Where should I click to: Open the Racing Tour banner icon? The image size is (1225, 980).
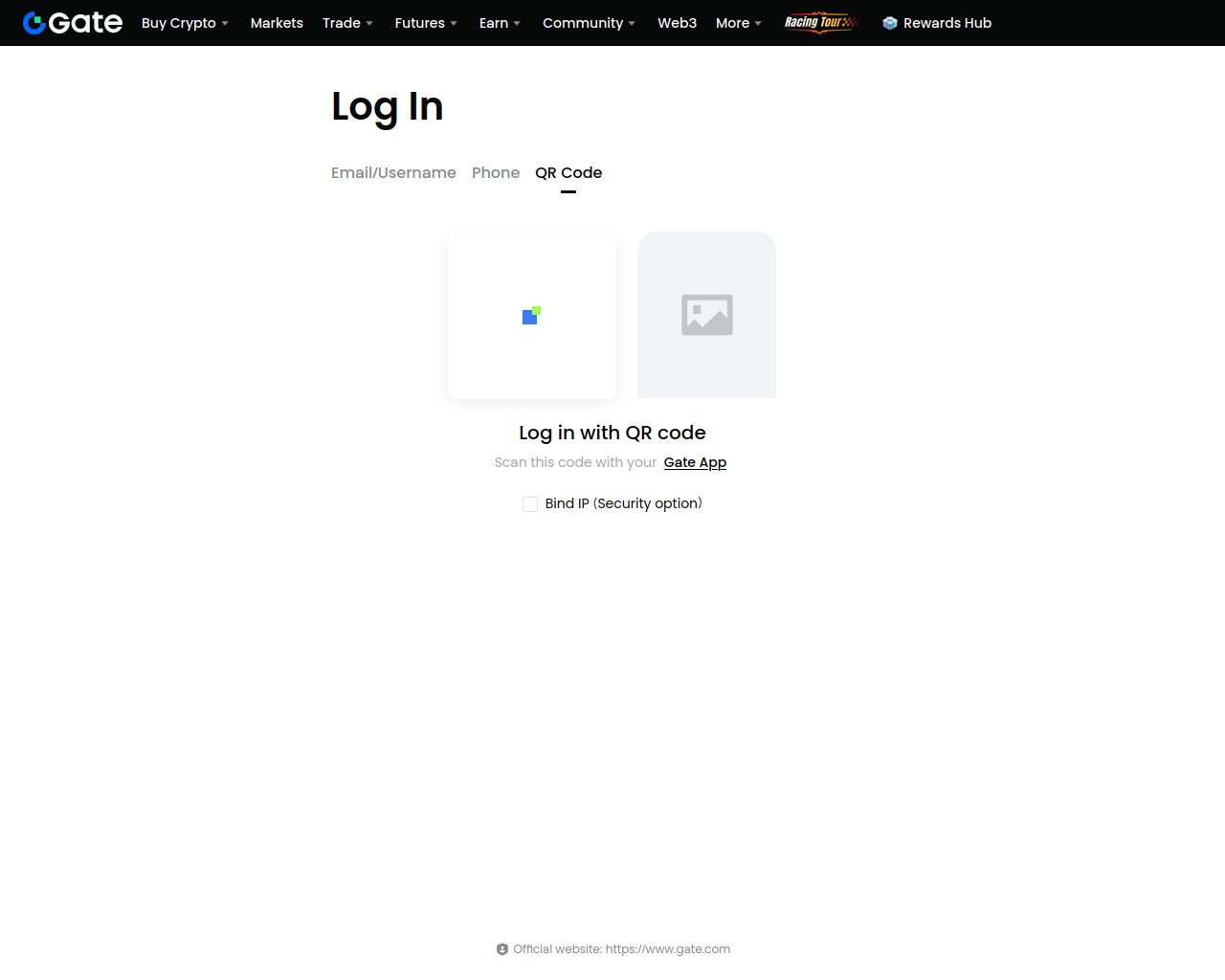pyautogui.click(x=821, y=23)
